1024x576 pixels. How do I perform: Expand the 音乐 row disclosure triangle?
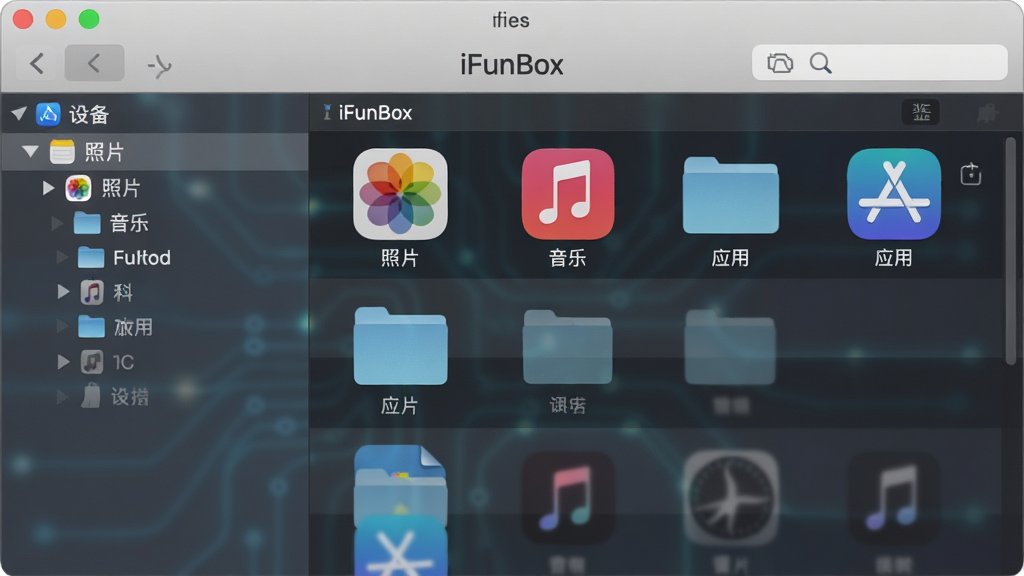(x=57, y=223)
